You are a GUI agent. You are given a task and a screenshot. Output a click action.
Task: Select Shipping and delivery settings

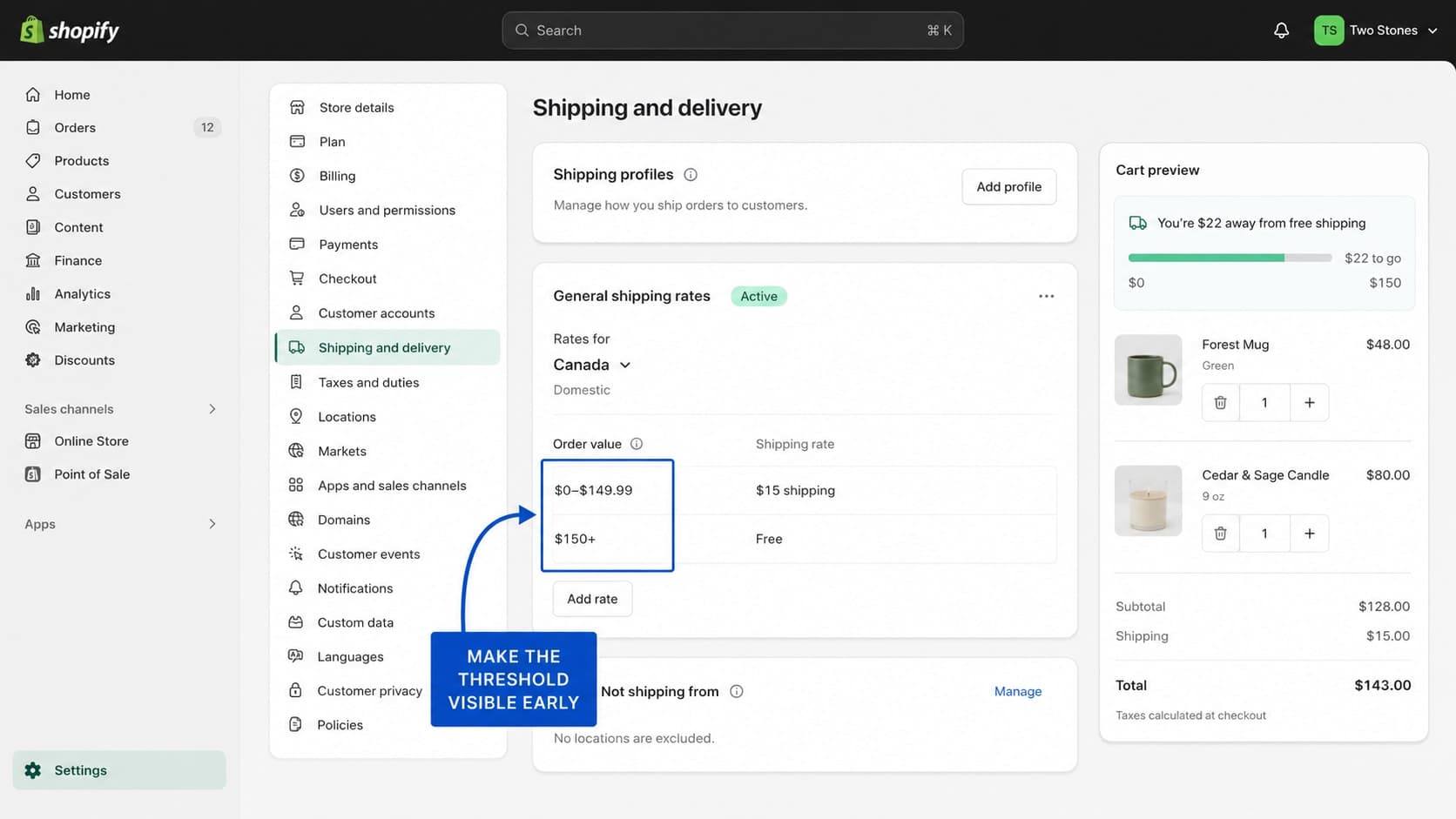point(388,347)
